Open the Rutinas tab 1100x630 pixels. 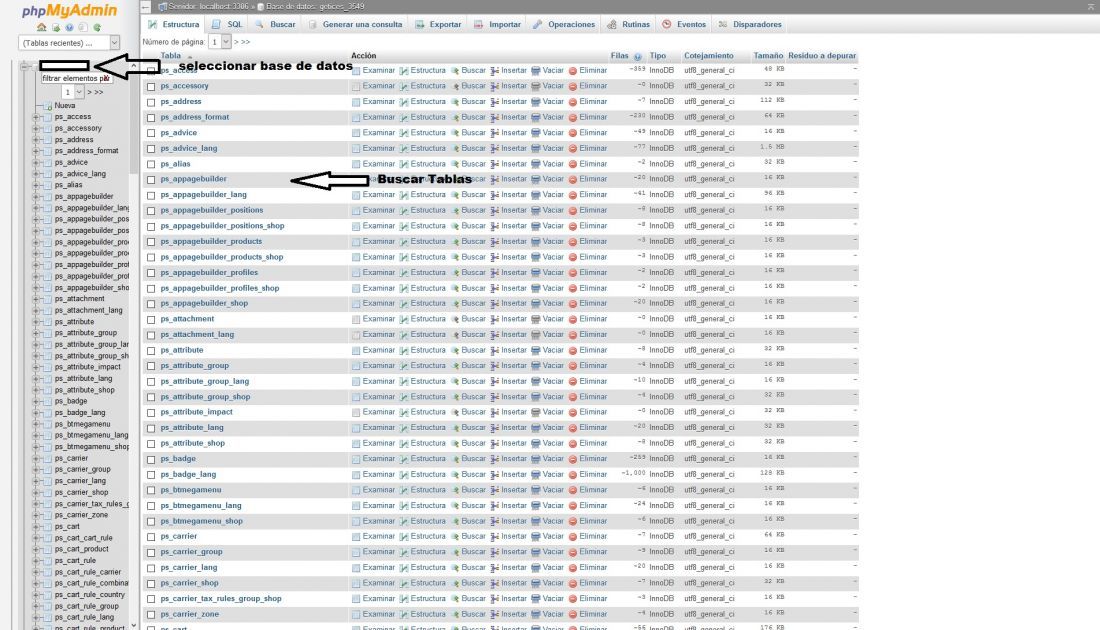(x=629, y=25)
